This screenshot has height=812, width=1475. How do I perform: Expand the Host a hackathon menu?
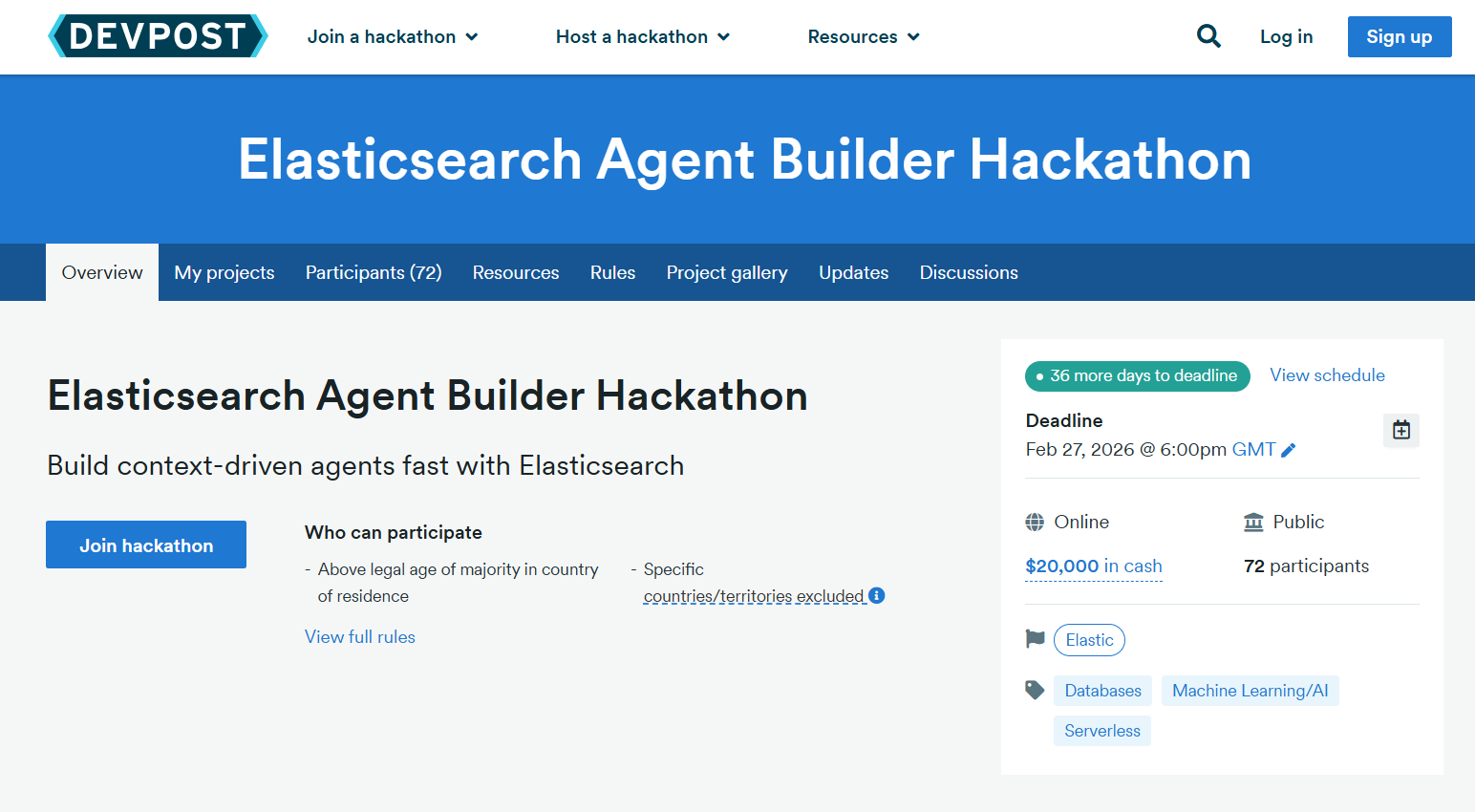click(643, 36)
